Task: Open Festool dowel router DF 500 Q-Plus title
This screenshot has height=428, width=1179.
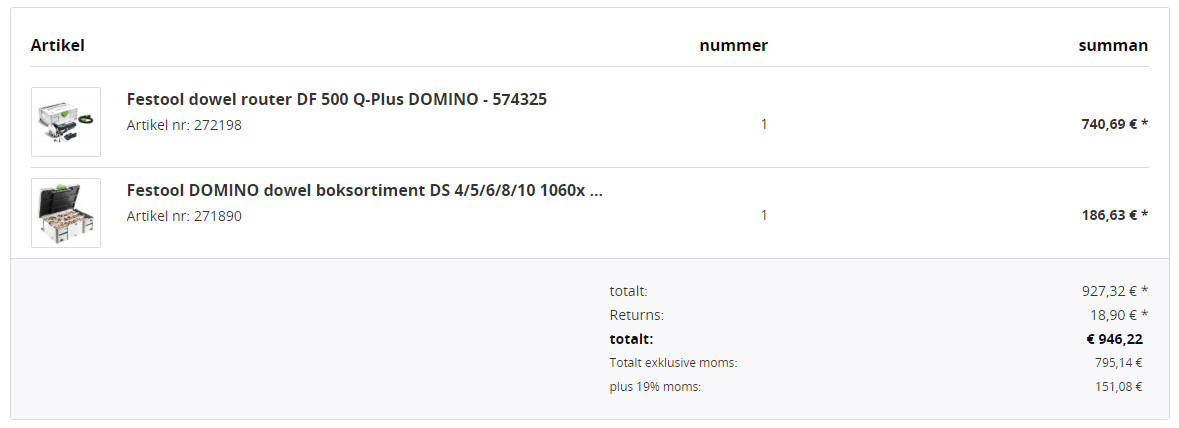Action: (x=337, y=99)
